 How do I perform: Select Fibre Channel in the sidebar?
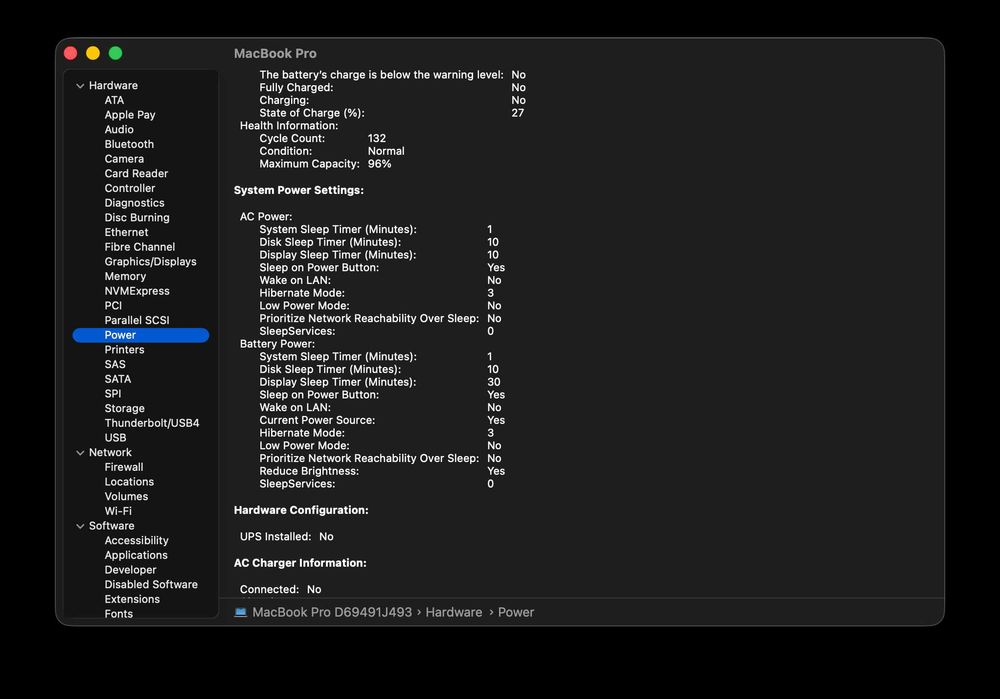[x=140, y=247]
